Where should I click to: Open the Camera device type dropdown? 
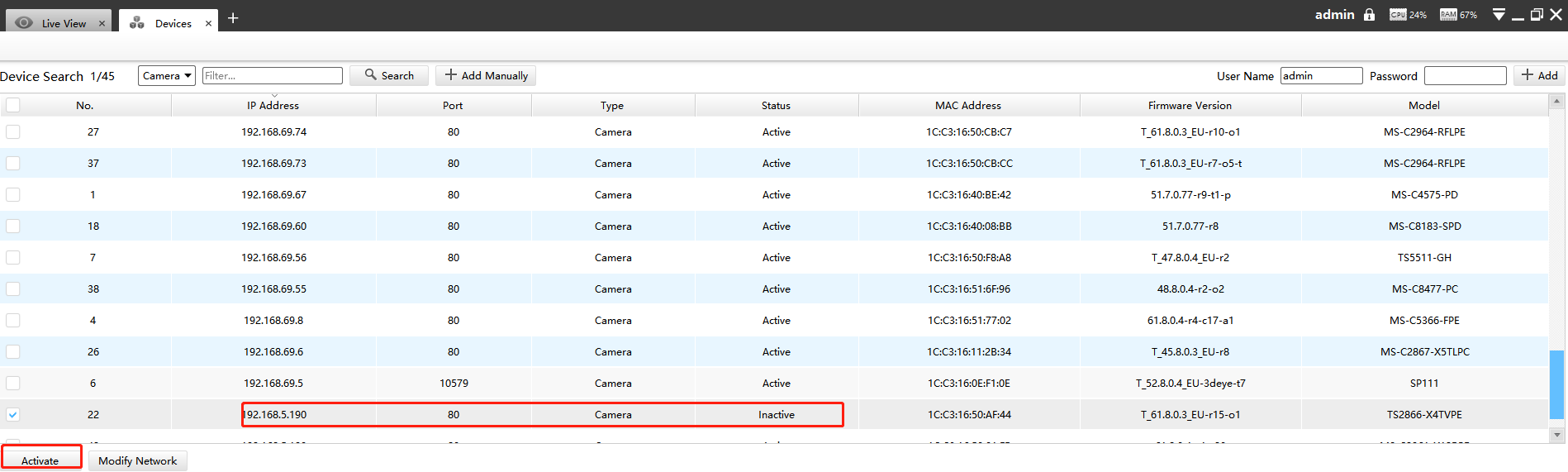coord(167,75)
